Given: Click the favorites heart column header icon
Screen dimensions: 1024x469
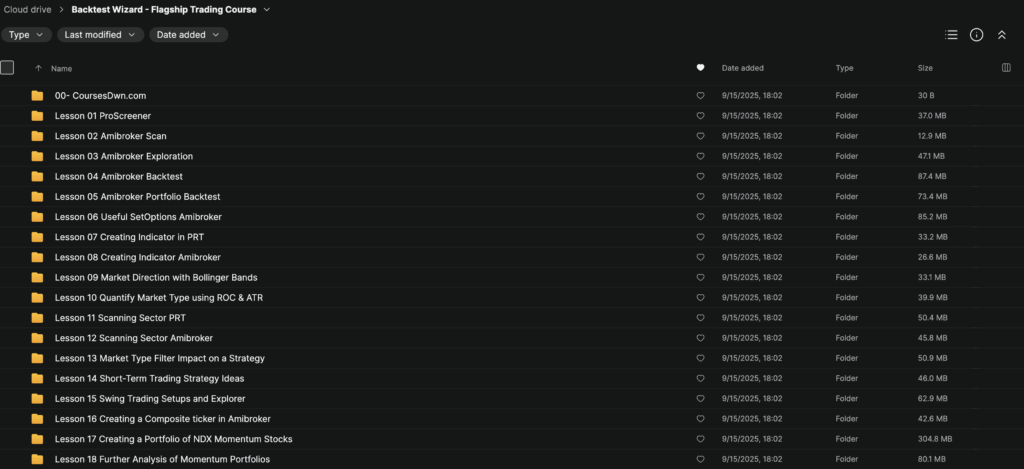Looking at the screenshot, I should click(700, 68).
